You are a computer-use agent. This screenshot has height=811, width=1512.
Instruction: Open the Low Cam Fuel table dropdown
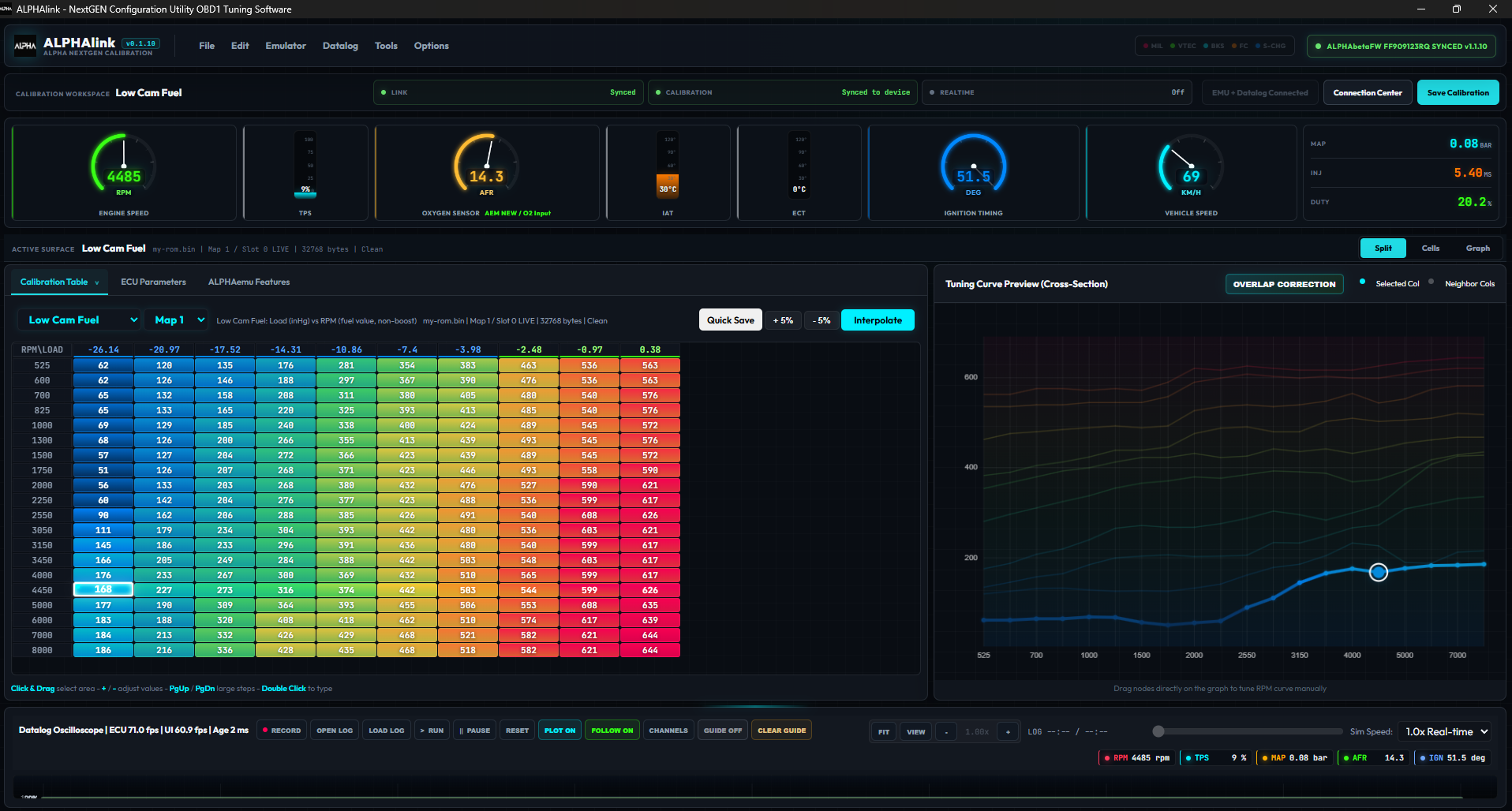coord(79,320)
